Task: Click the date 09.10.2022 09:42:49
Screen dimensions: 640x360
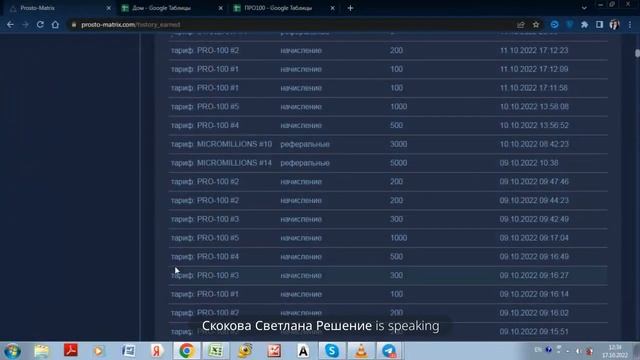Action: (534, 219)
